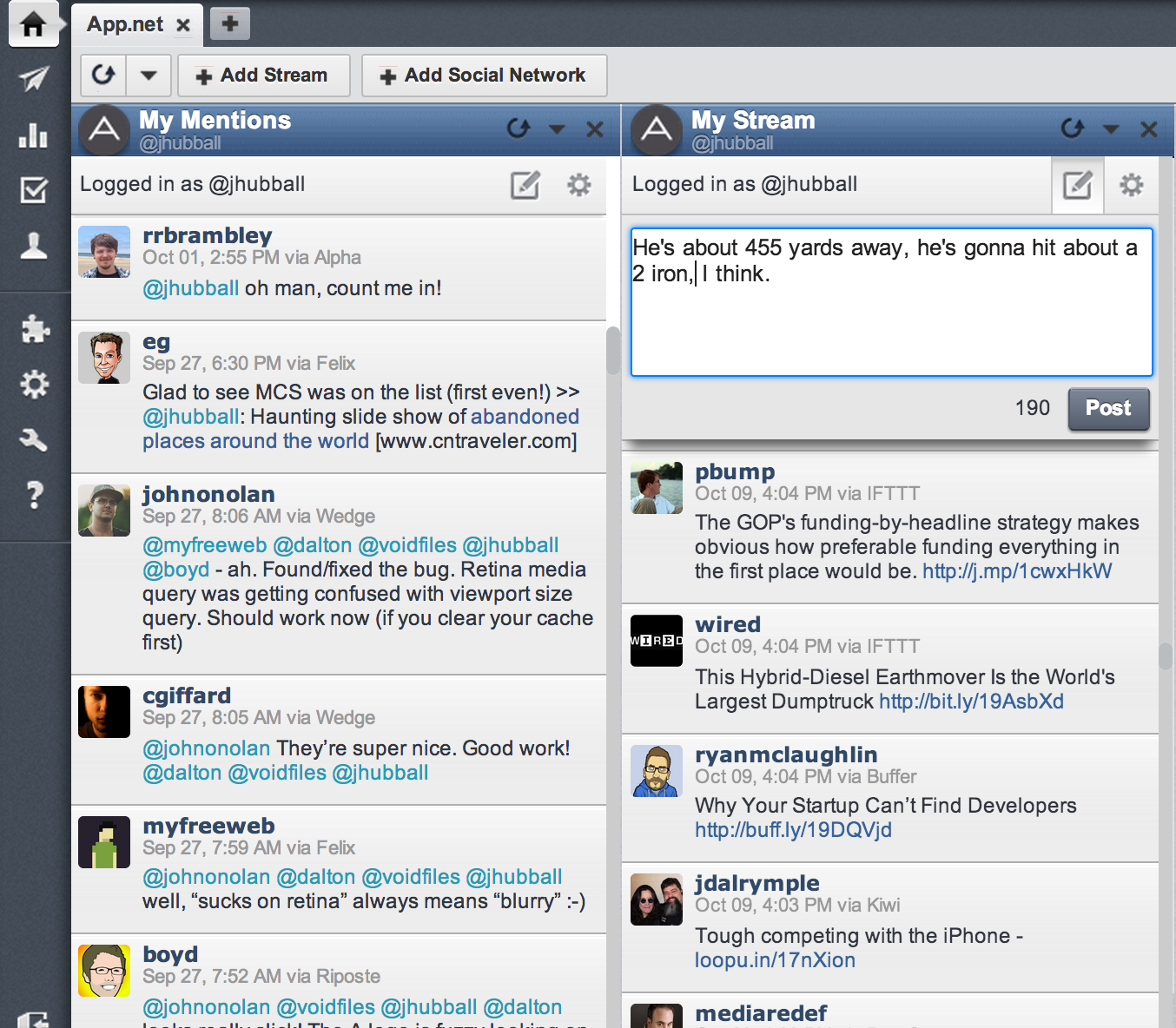Open the Assignments checkbox sidebar icon
Viewport: 1176px width, 1028px height.
34,189
